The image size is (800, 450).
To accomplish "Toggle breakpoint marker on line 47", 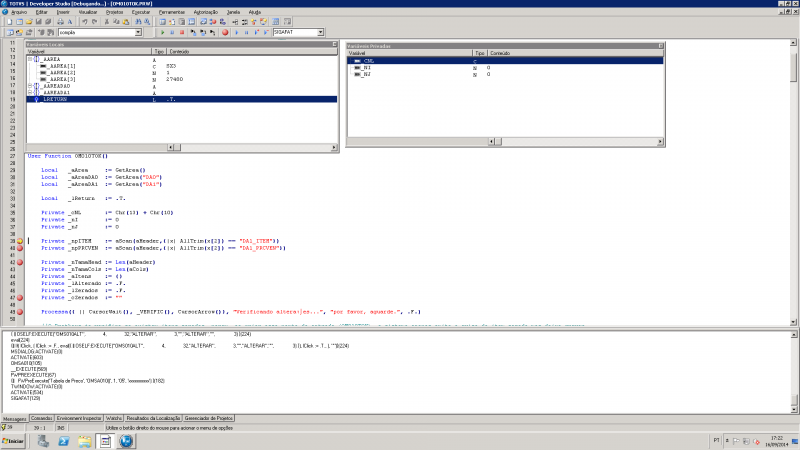I will (20, 297).
